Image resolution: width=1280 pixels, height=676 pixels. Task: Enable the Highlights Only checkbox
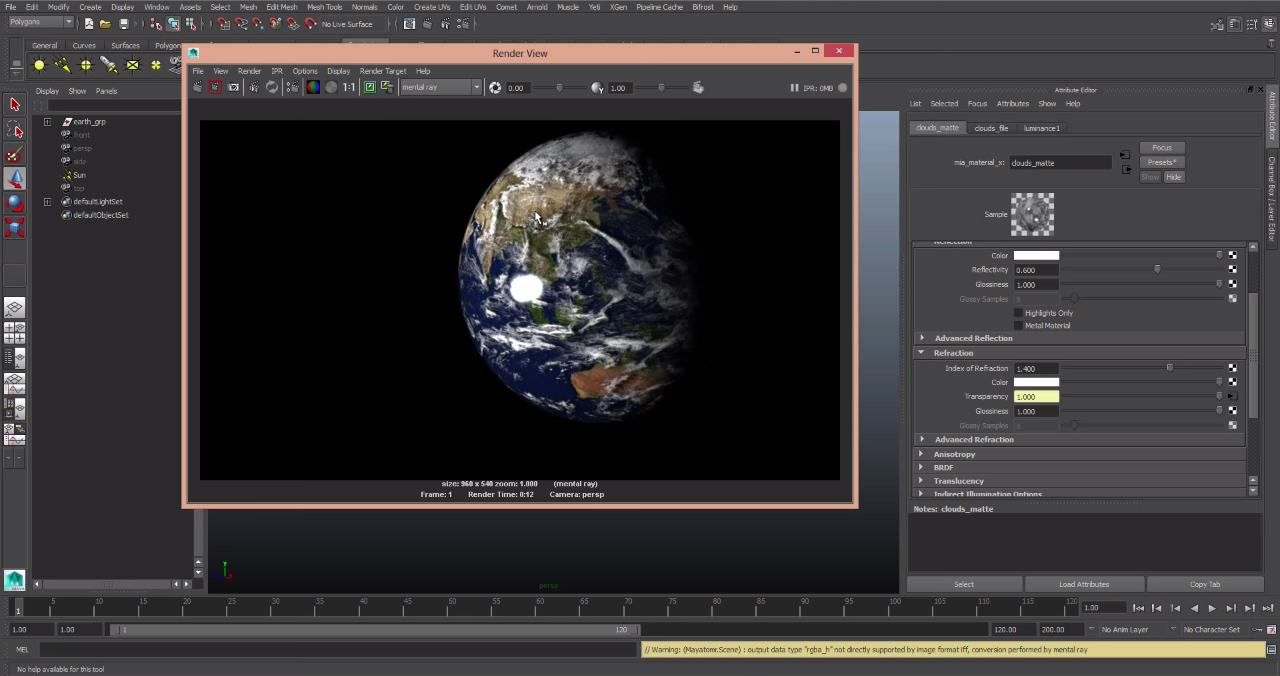1018,313
